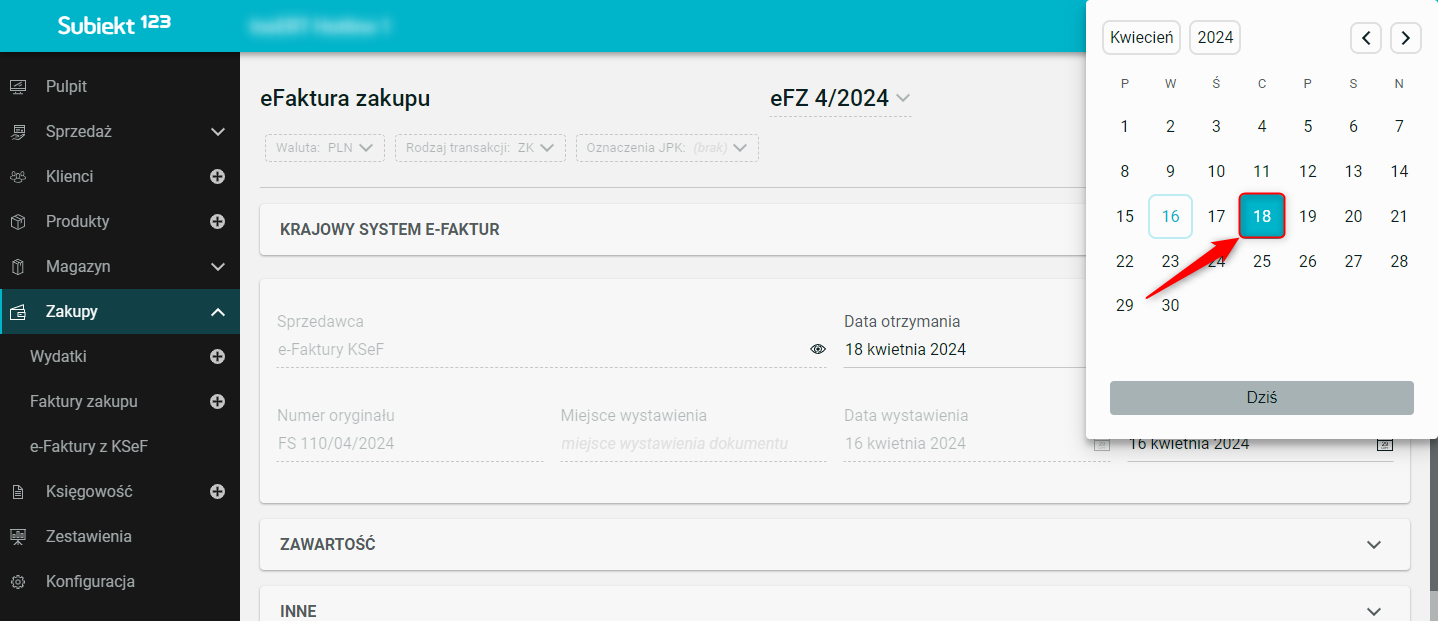The image size is (1438, 621).
Task: Add new client with Klienci plus icon
Action: pos(217,177)
